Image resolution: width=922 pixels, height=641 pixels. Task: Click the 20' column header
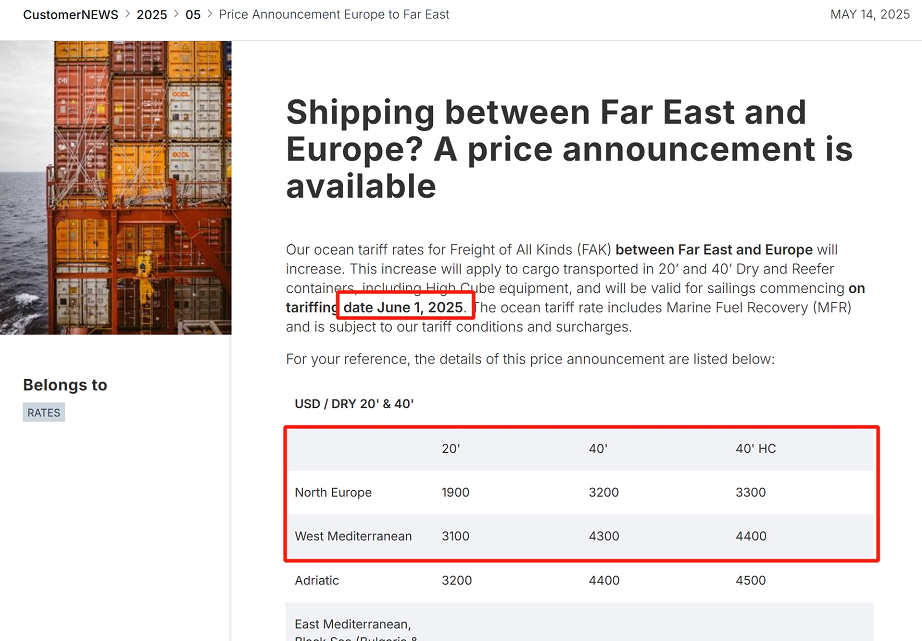click(x=451, y=449)
